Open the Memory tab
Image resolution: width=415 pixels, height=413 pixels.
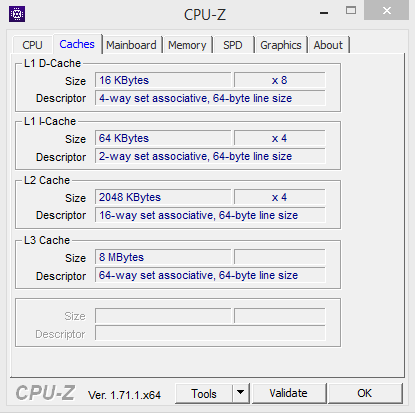(187, 45)
